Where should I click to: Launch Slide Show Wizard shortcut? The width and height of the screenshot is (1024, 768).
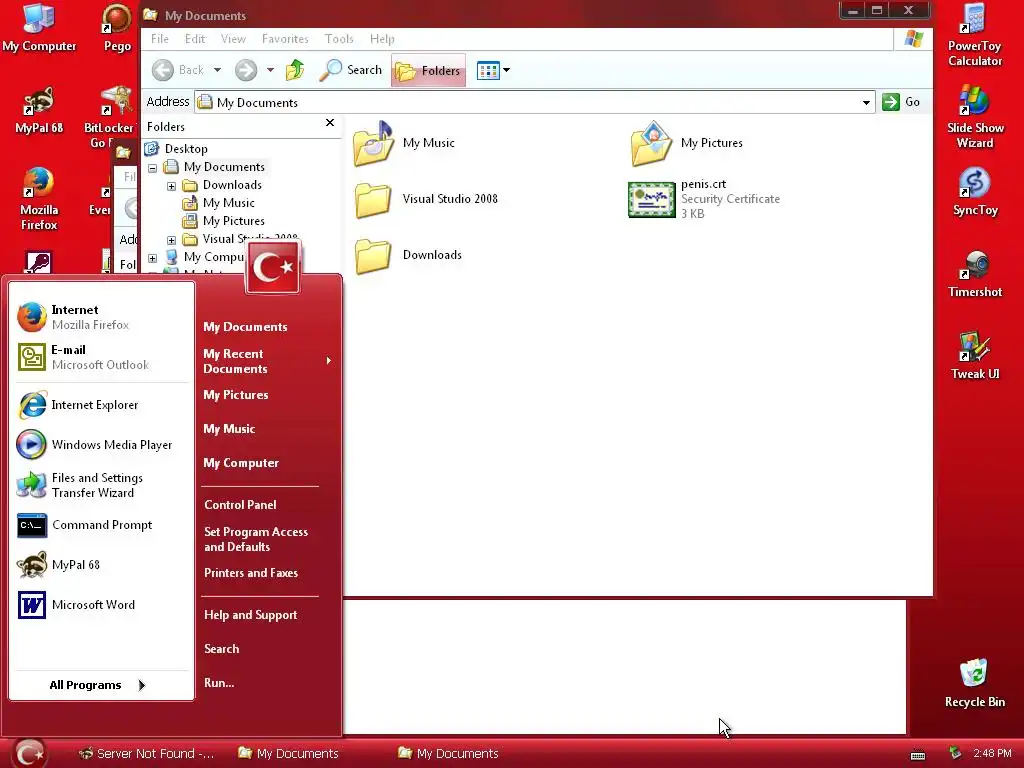point(974,117)
